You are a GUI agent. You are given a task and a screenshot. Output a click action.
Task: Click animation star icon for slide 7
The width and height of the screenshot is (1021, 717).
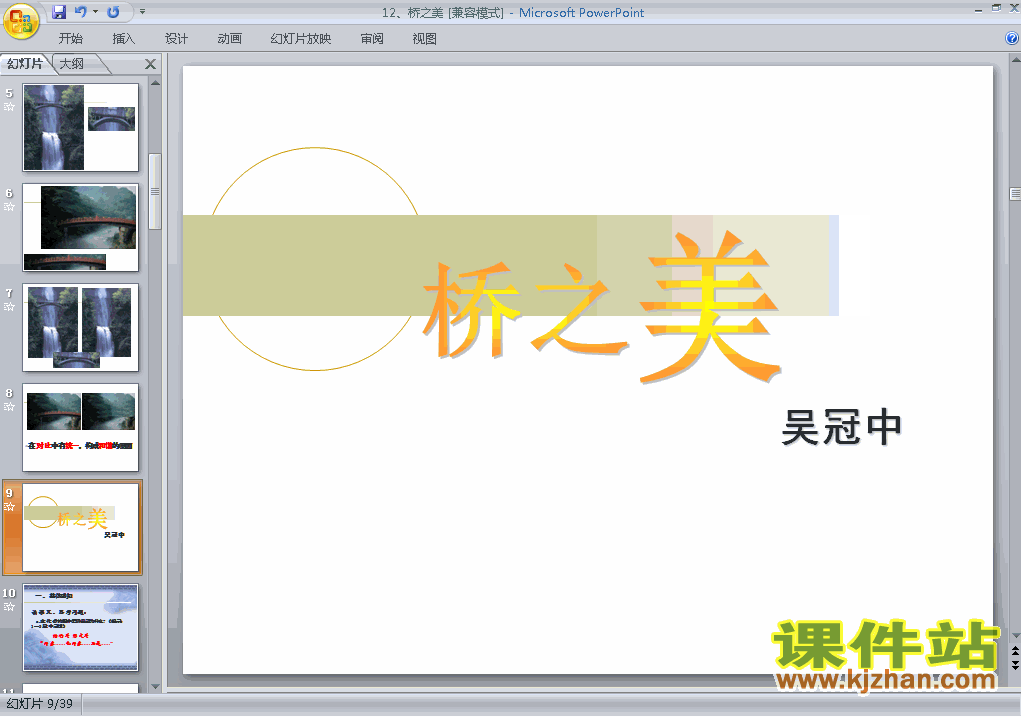tap(9, 307)
